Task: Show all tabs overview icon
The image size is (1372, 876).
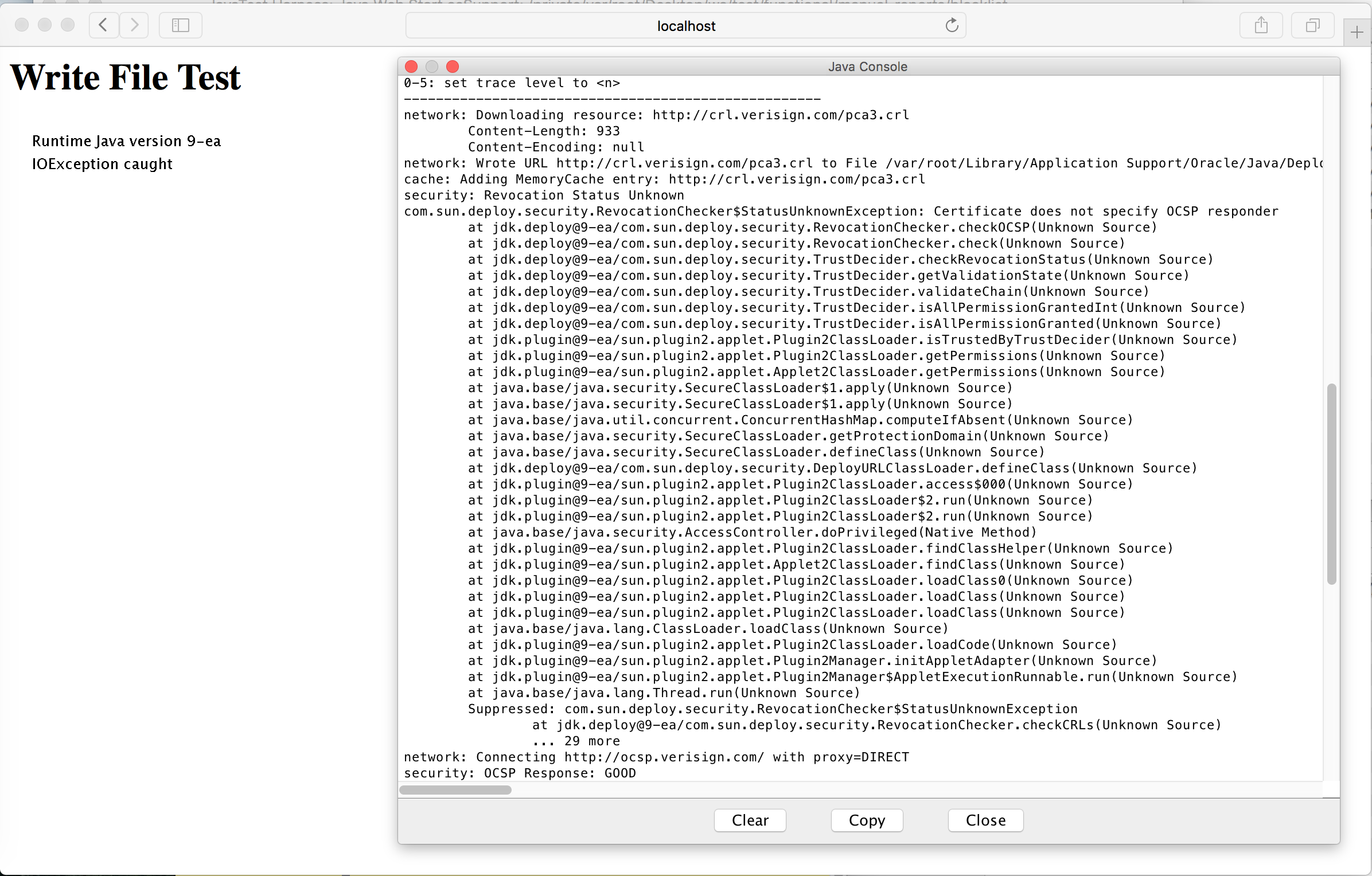Action: (1312, 25)
